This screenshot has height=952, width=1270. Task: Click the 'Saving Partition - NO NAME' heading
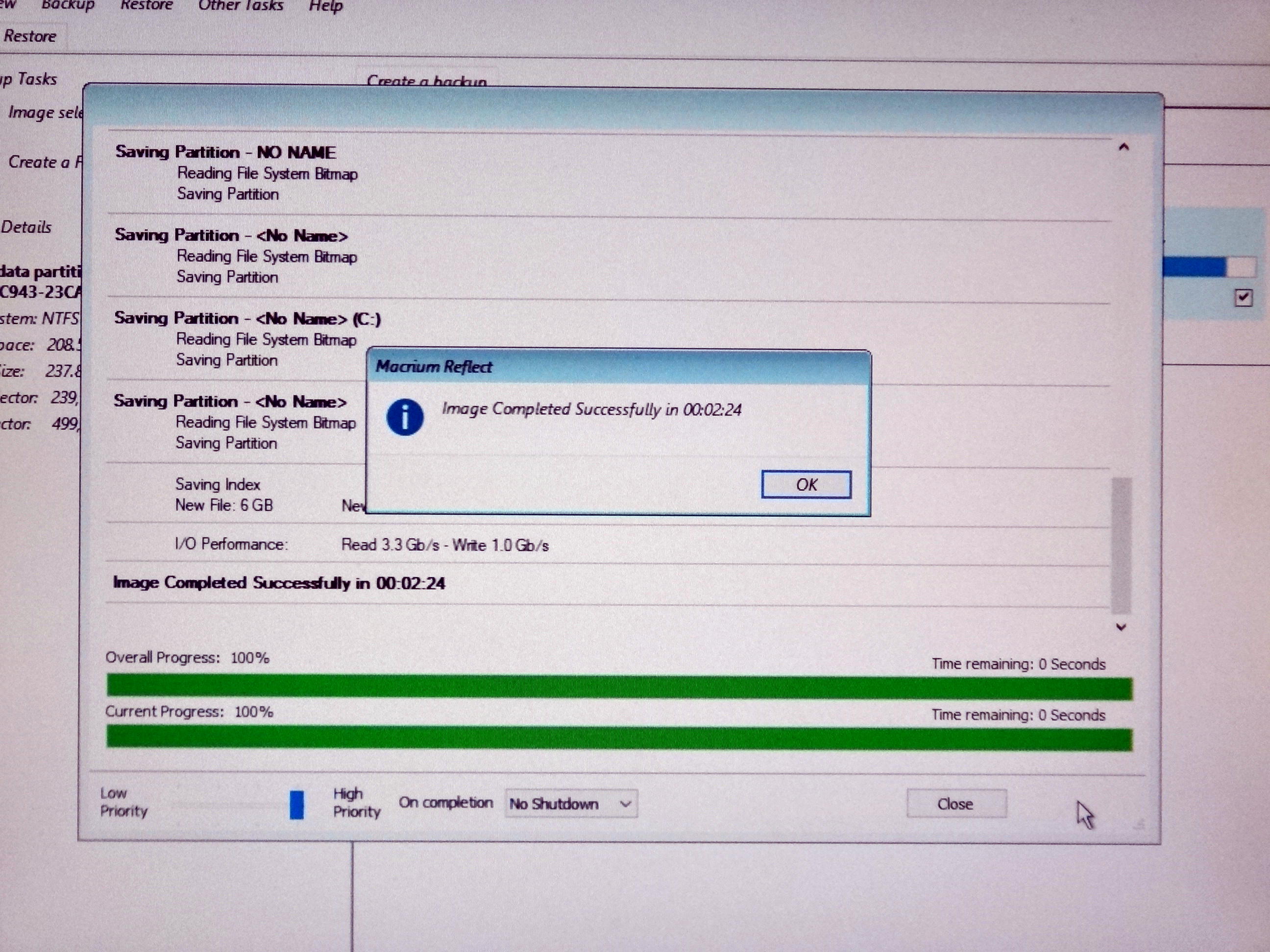[226, 152]
